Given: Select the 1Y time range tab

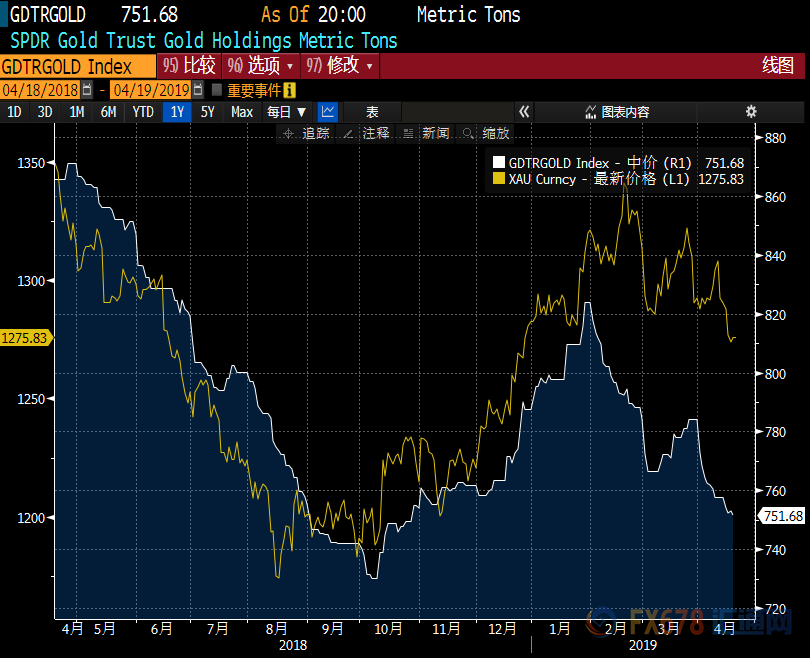Looking at the screenshot, I should click(x=177, y=112).
